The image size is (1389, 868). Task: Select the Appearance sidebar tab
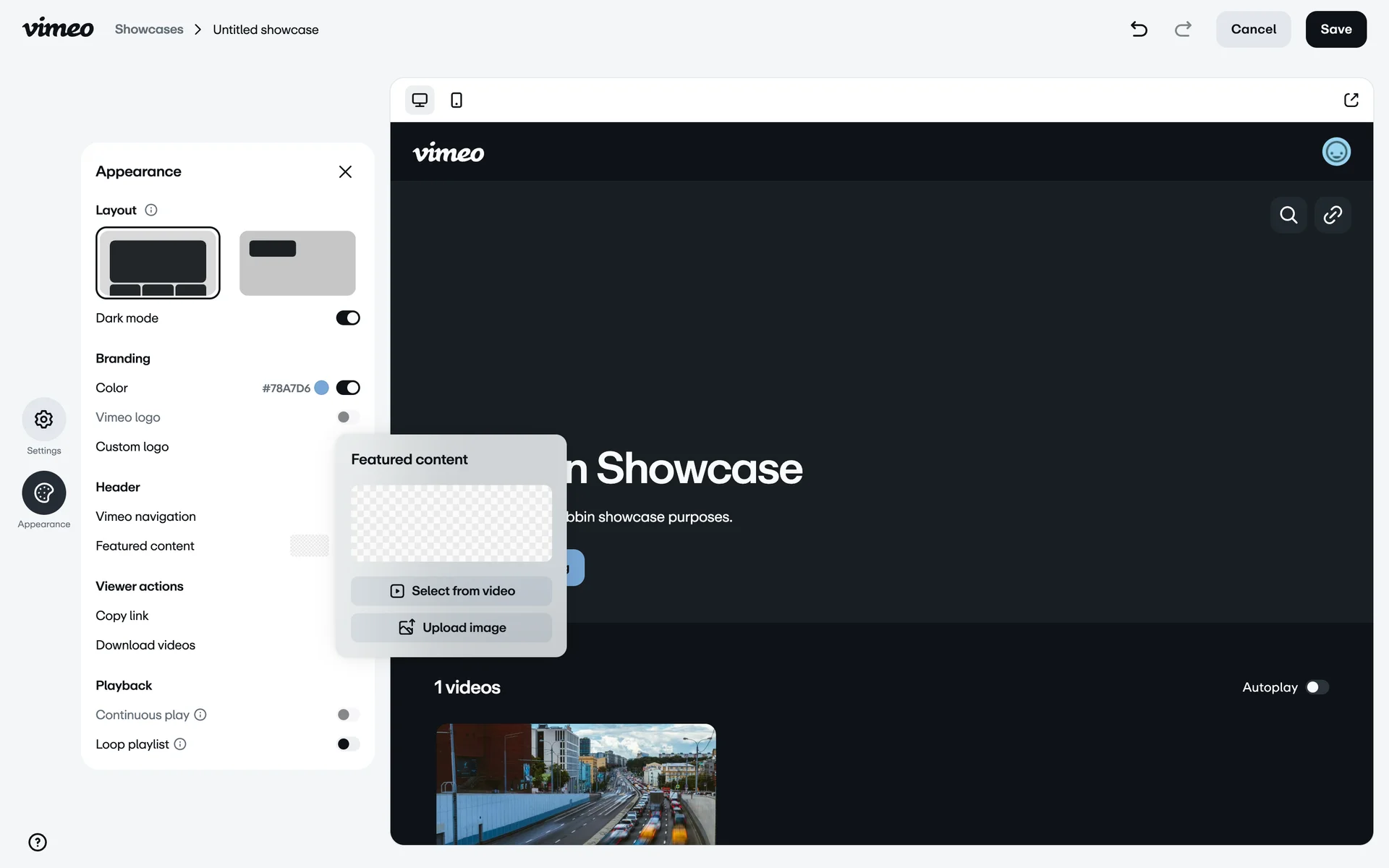coord(44,493)
